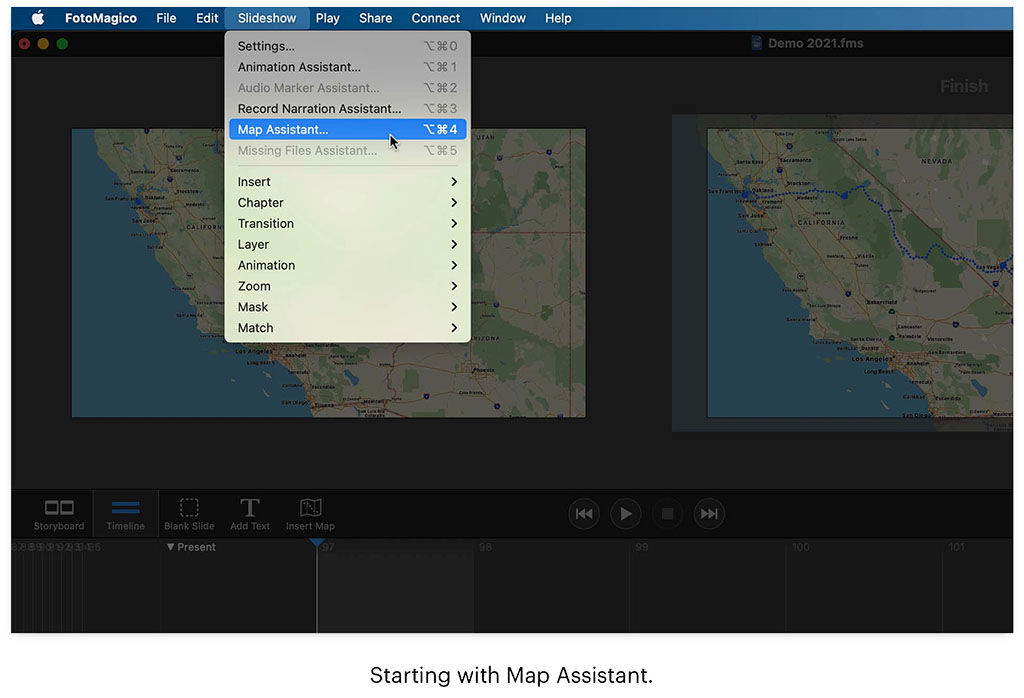Click the right Finish map preview
Viewport: 1024px width, 698px height.
(x=859, y=273)
